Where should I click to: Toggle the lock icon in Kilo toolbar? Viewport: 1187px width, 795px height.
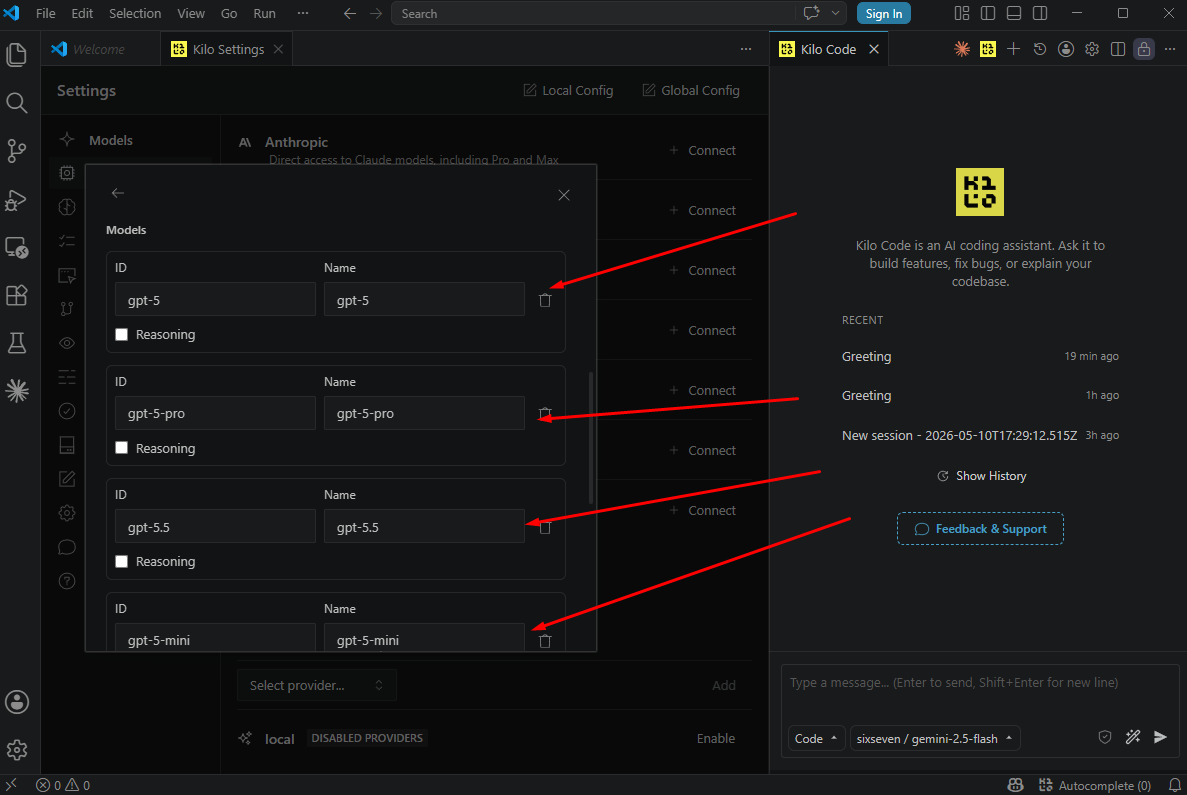pyautogui.click(x=1144, y=49)
